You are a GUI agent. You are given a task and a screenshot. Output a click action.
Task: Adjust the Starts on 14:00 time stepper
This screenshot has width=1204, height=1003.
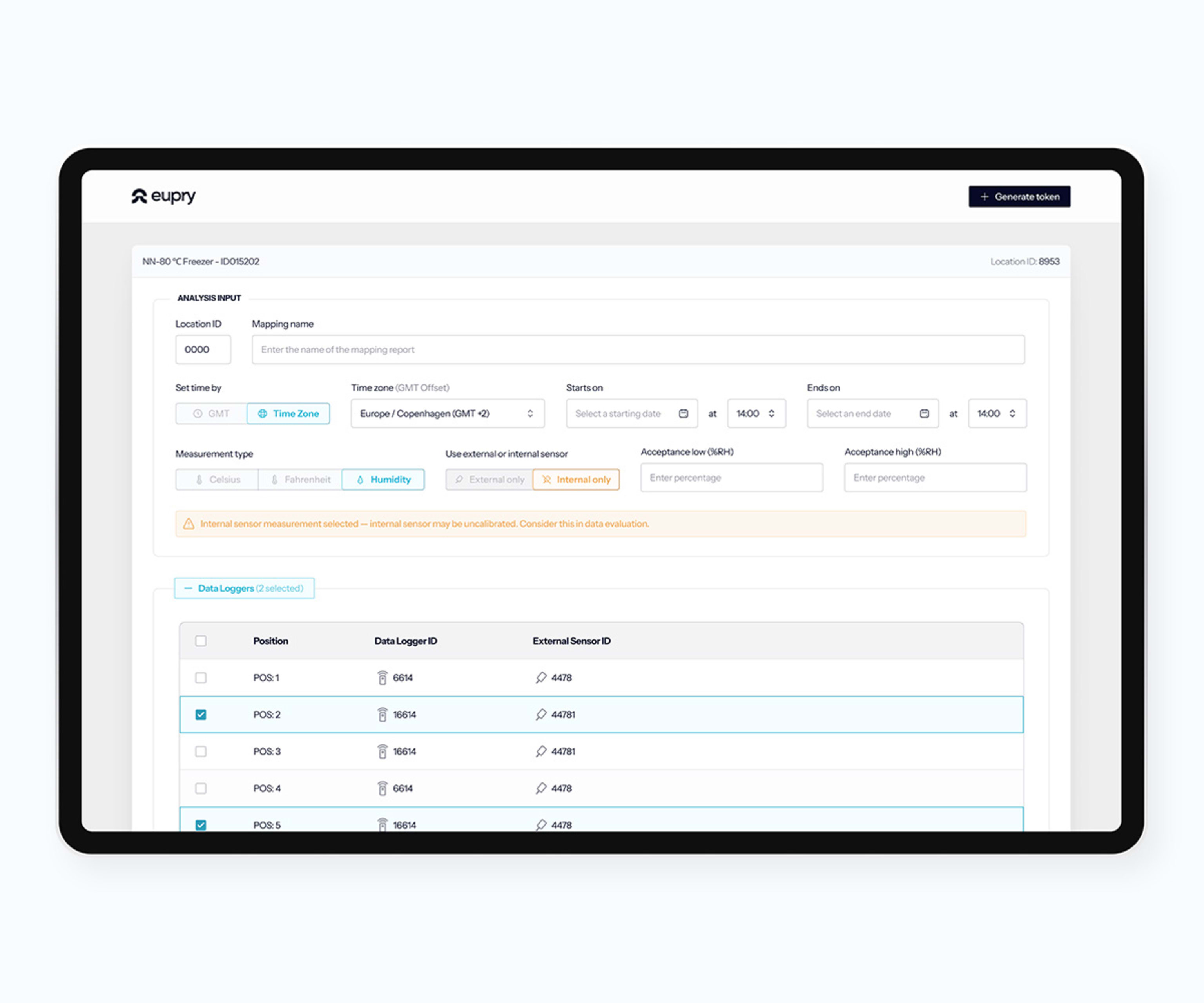pos(772,413)
